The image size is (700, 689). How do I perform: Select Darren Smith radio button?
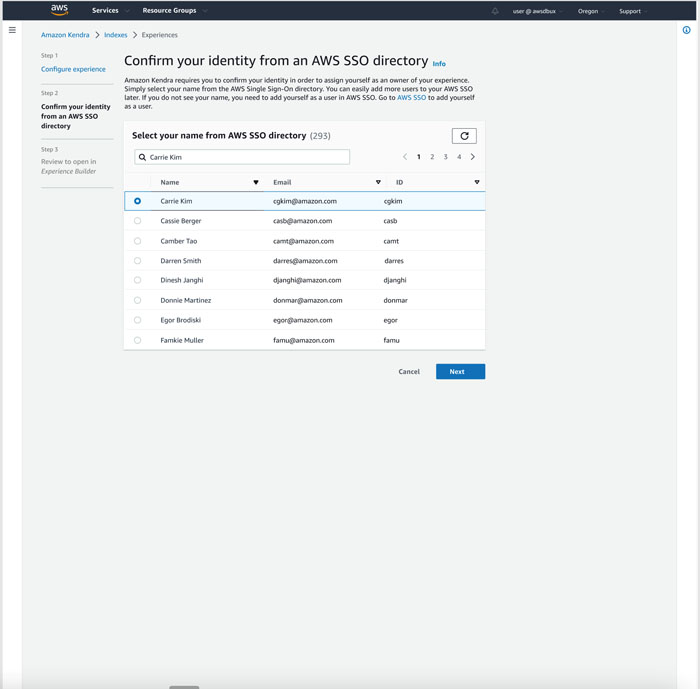coord(138,260)
